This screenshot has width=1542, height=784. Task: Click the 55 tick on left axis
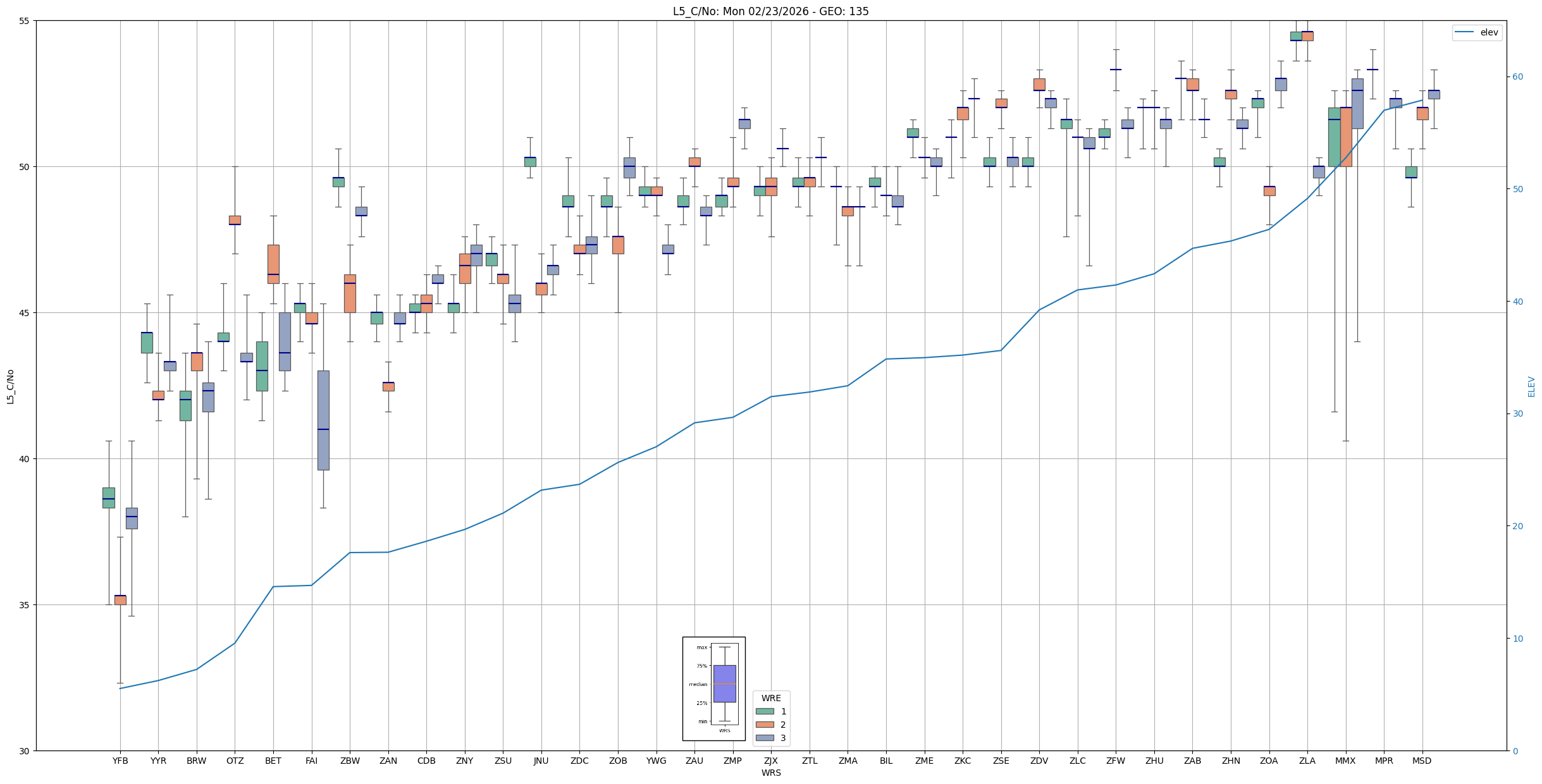pos(25,21)
